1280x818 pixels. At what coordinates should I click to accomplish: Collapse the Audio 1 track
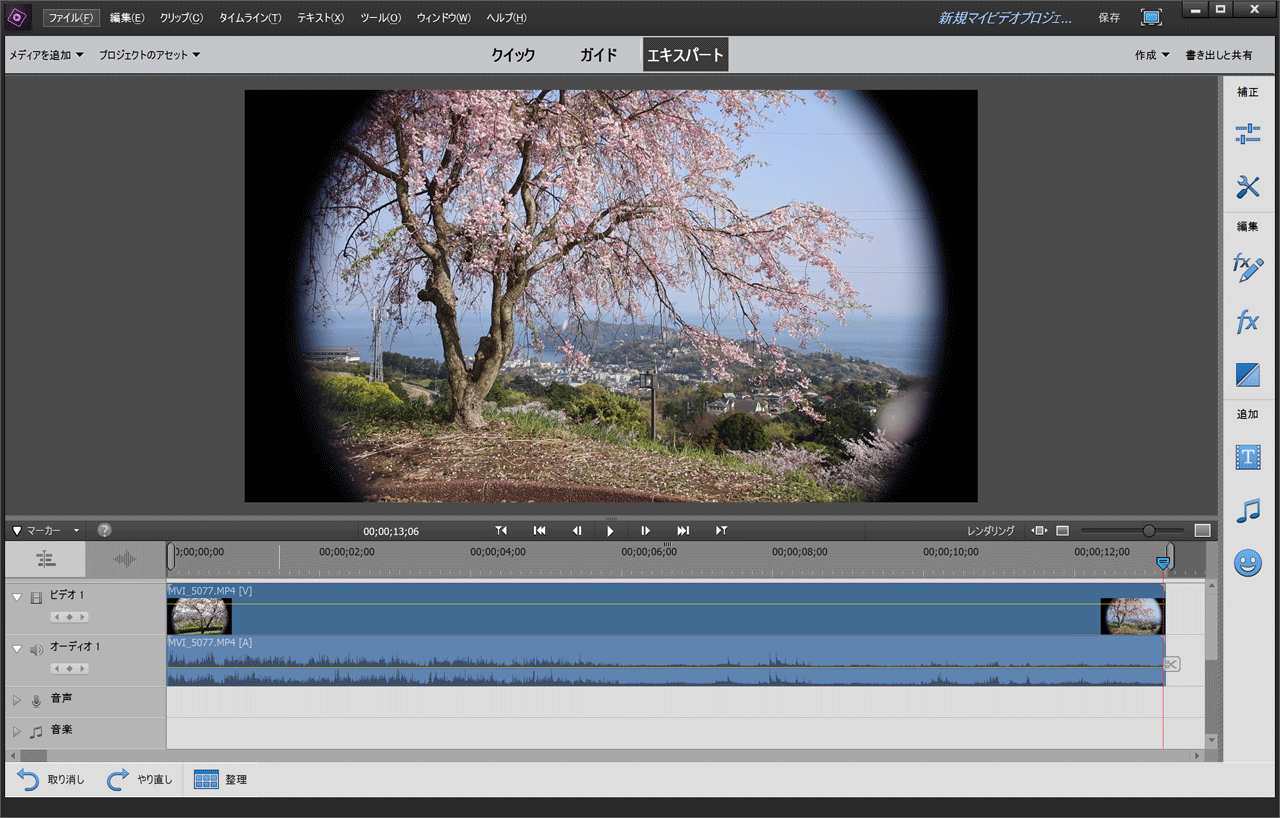coord(17,649)
